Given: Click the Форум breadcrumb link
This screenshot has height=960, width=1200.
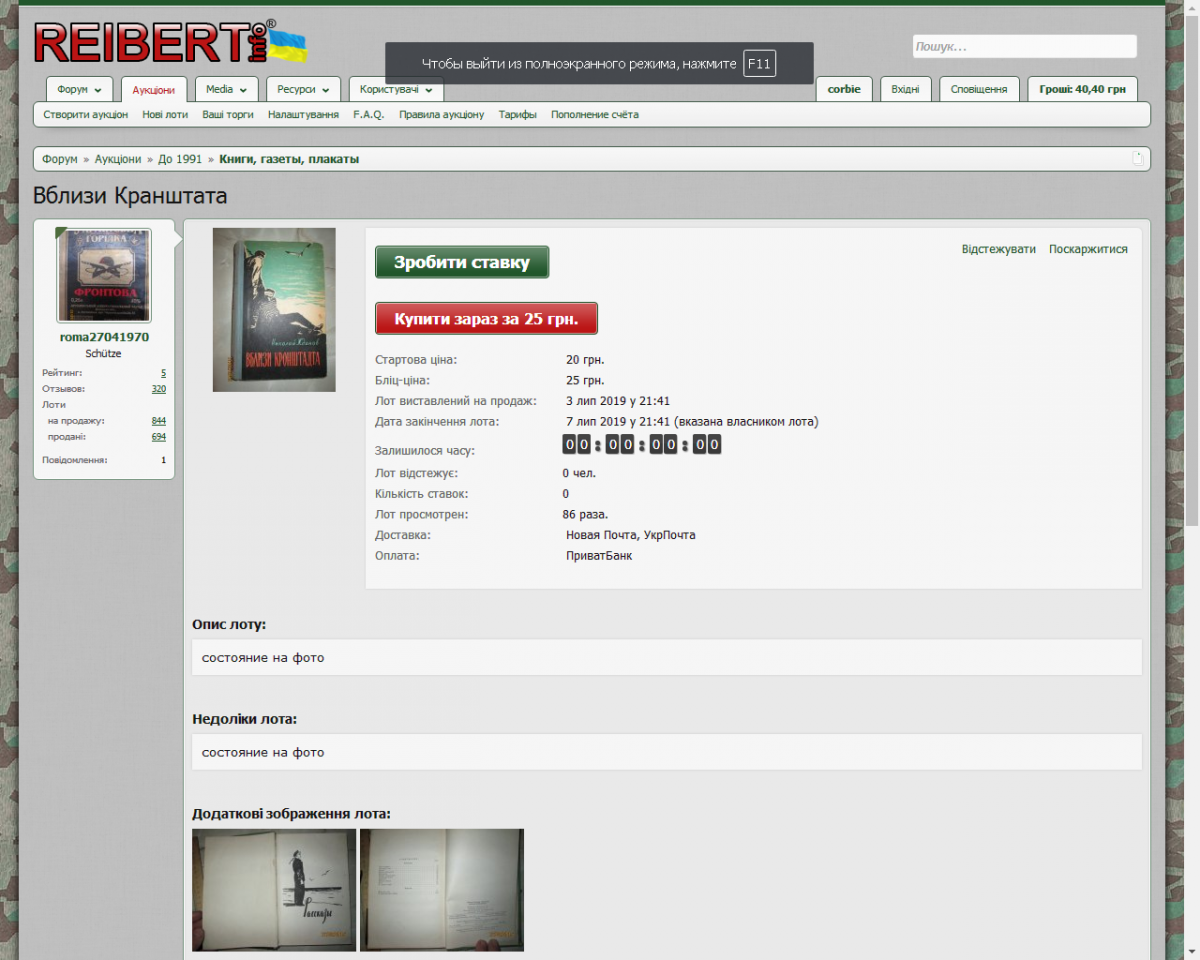Looking at the screenshot, I should tap(60, 159).
